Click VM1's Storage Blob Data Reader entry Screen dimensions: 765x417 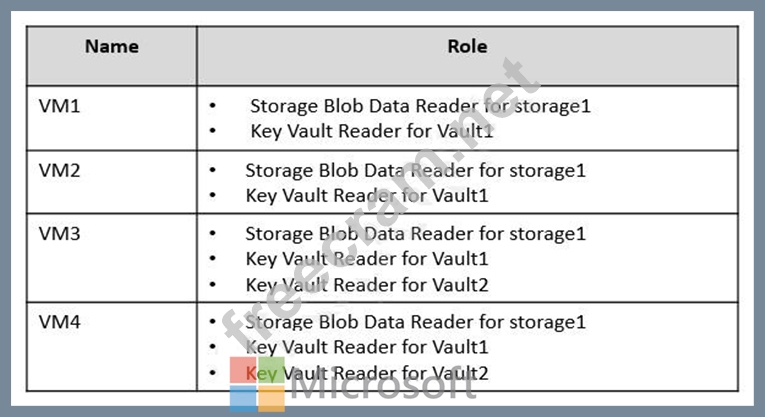click(x=420, y=106)
